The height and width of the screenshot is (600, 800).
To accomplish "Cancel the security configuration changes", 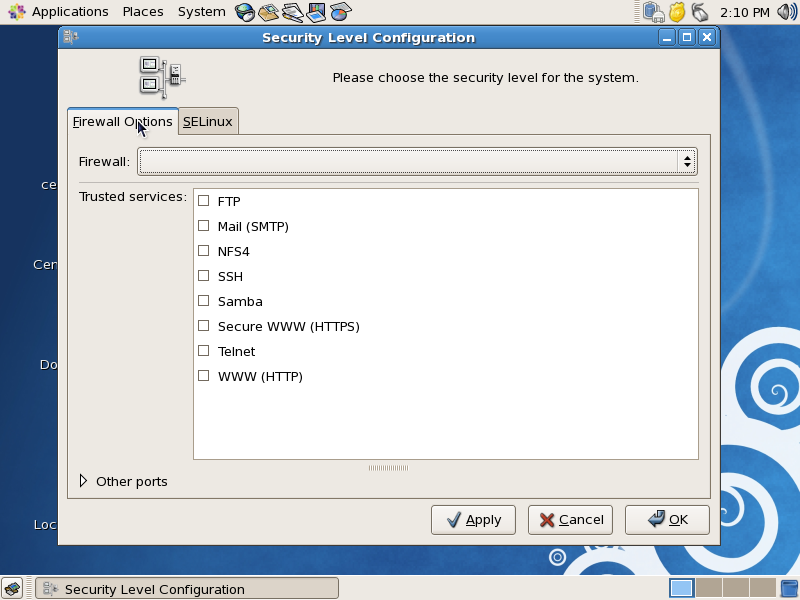I will pos(570,519).
